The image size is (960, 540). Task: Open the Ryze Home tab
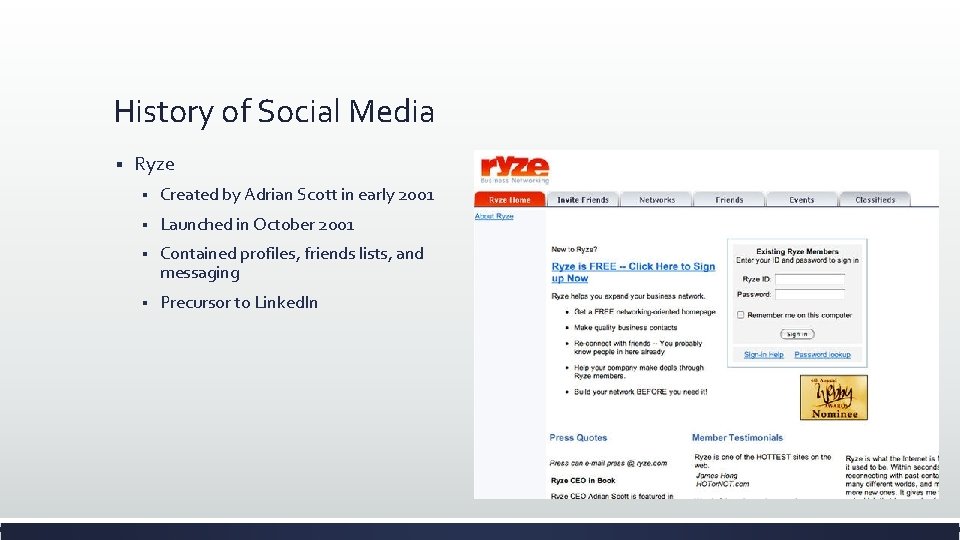[x=509, y=200]
